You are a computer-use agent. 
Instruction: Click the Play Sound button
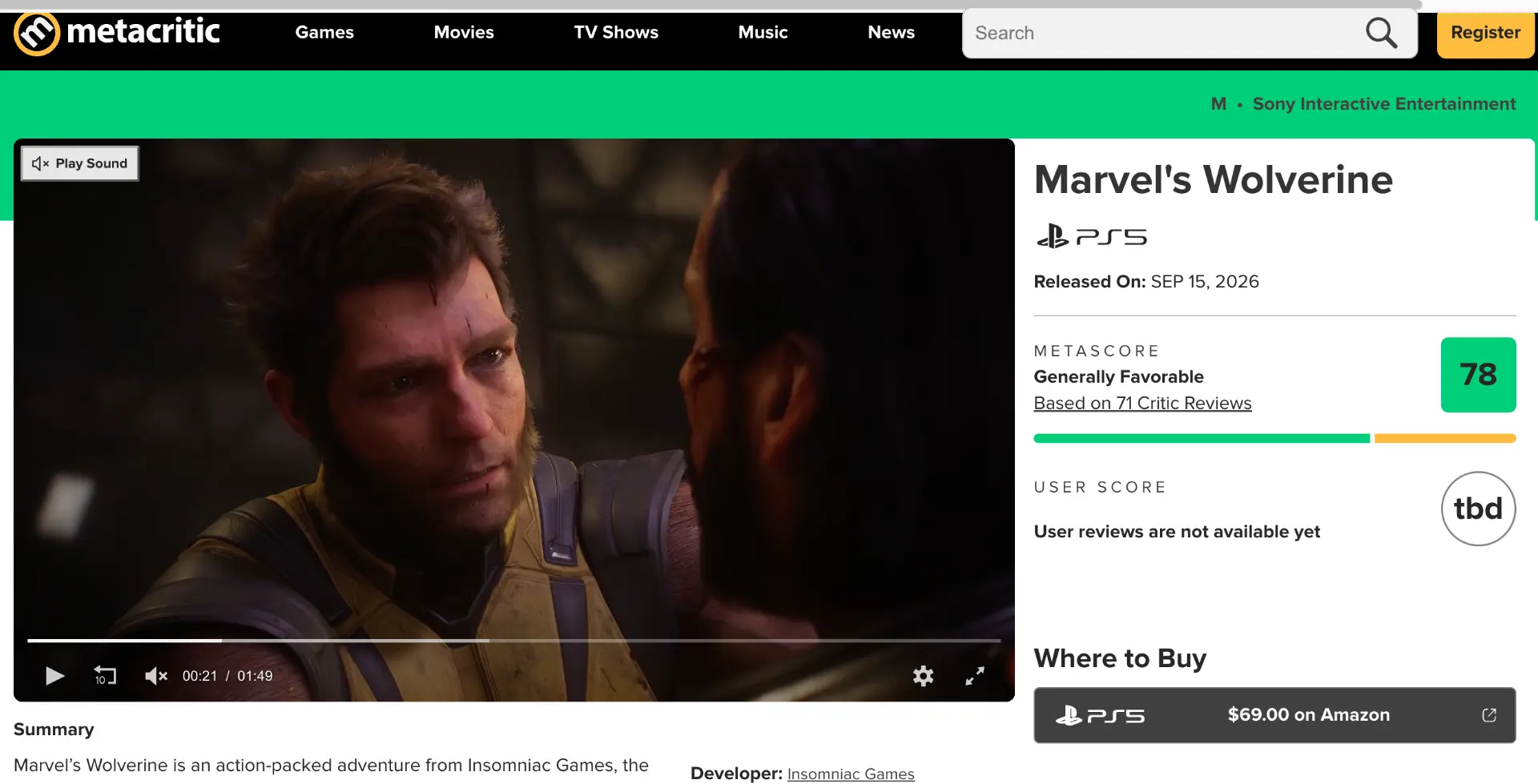(80, 163)
